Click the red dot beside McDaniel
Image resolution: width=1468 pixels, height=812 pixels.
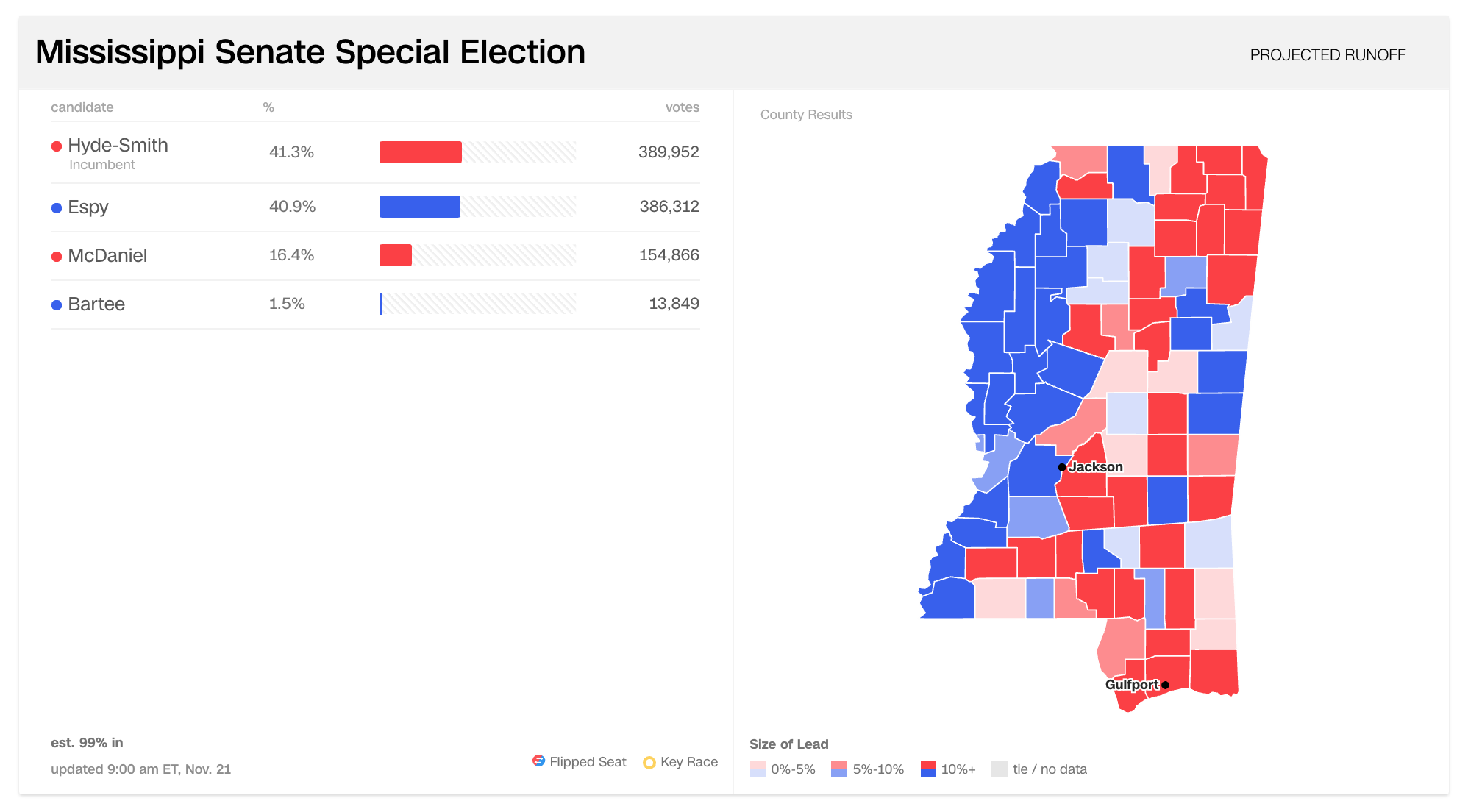[x=57, y=257]
